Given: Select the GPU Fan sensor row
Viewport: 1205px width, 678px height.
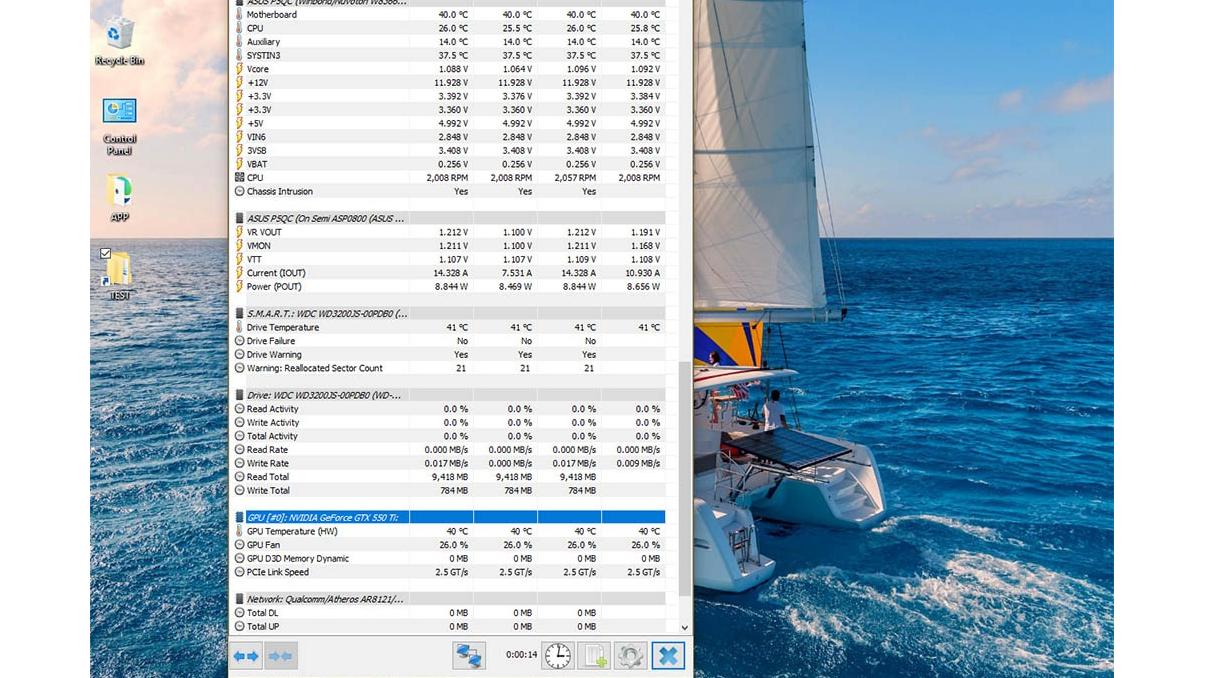Looking at the screenshot, I should 264,545.
